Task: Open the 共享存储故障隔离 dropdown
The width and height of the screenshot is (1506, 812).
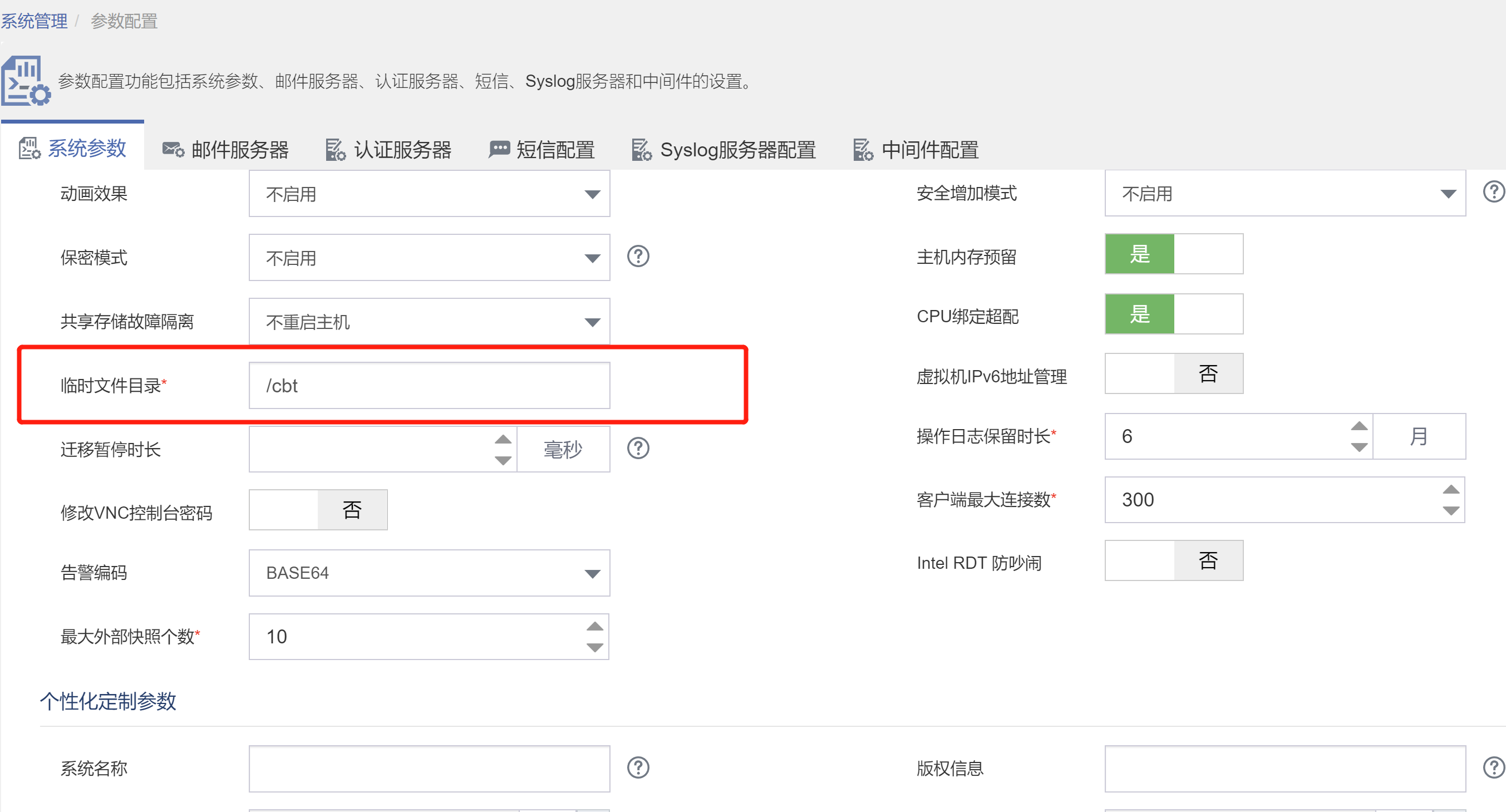Action: pyautogui.click(x=429, y=322)
